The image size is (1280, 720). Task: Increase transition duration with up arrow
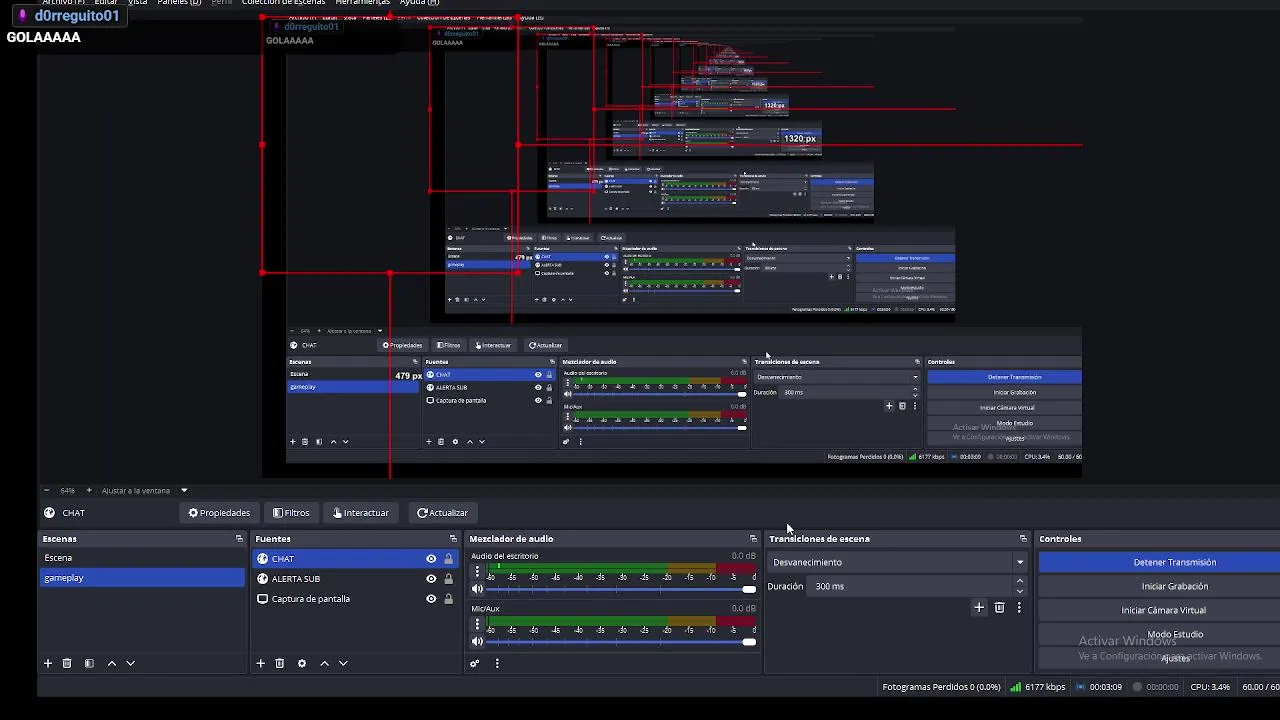pos(1019,581)
